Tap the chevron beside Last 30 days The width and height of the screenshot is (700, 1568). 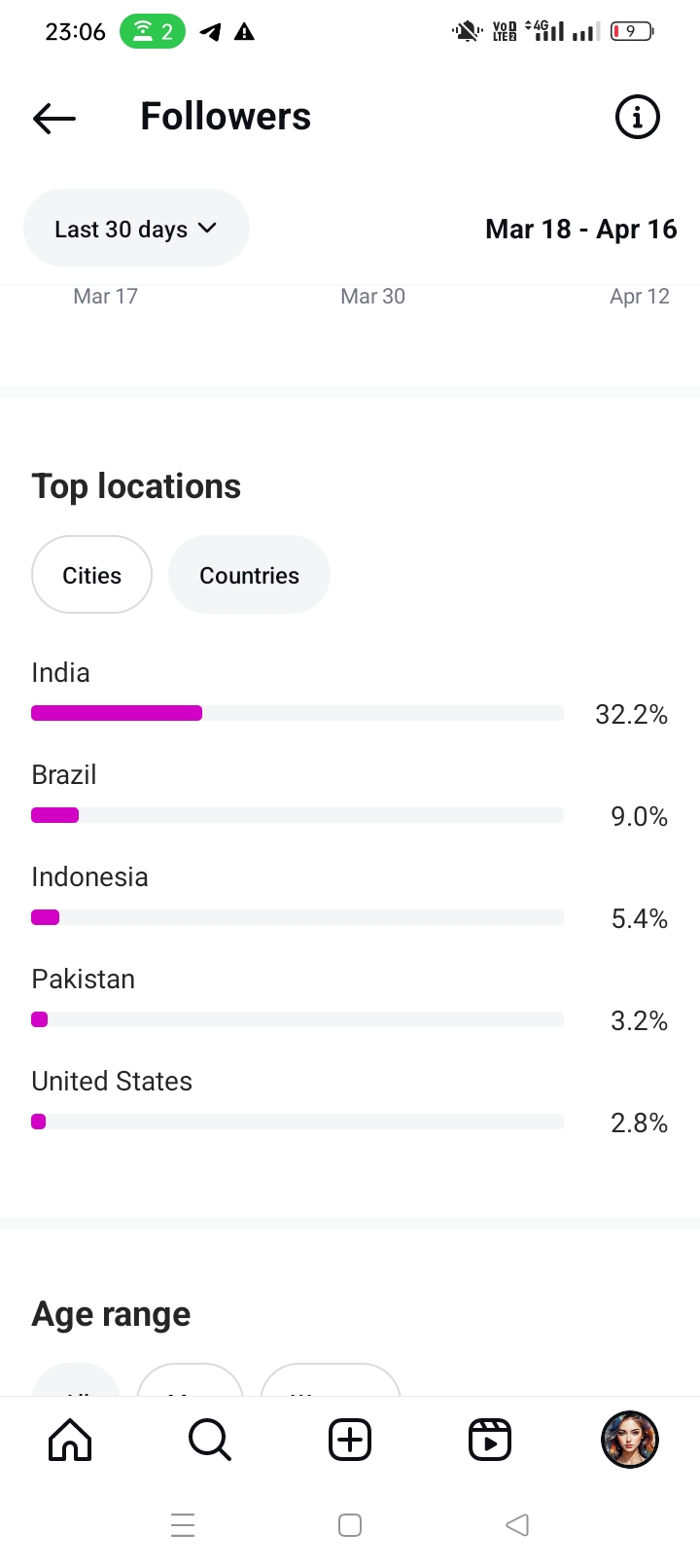(207, 228)
